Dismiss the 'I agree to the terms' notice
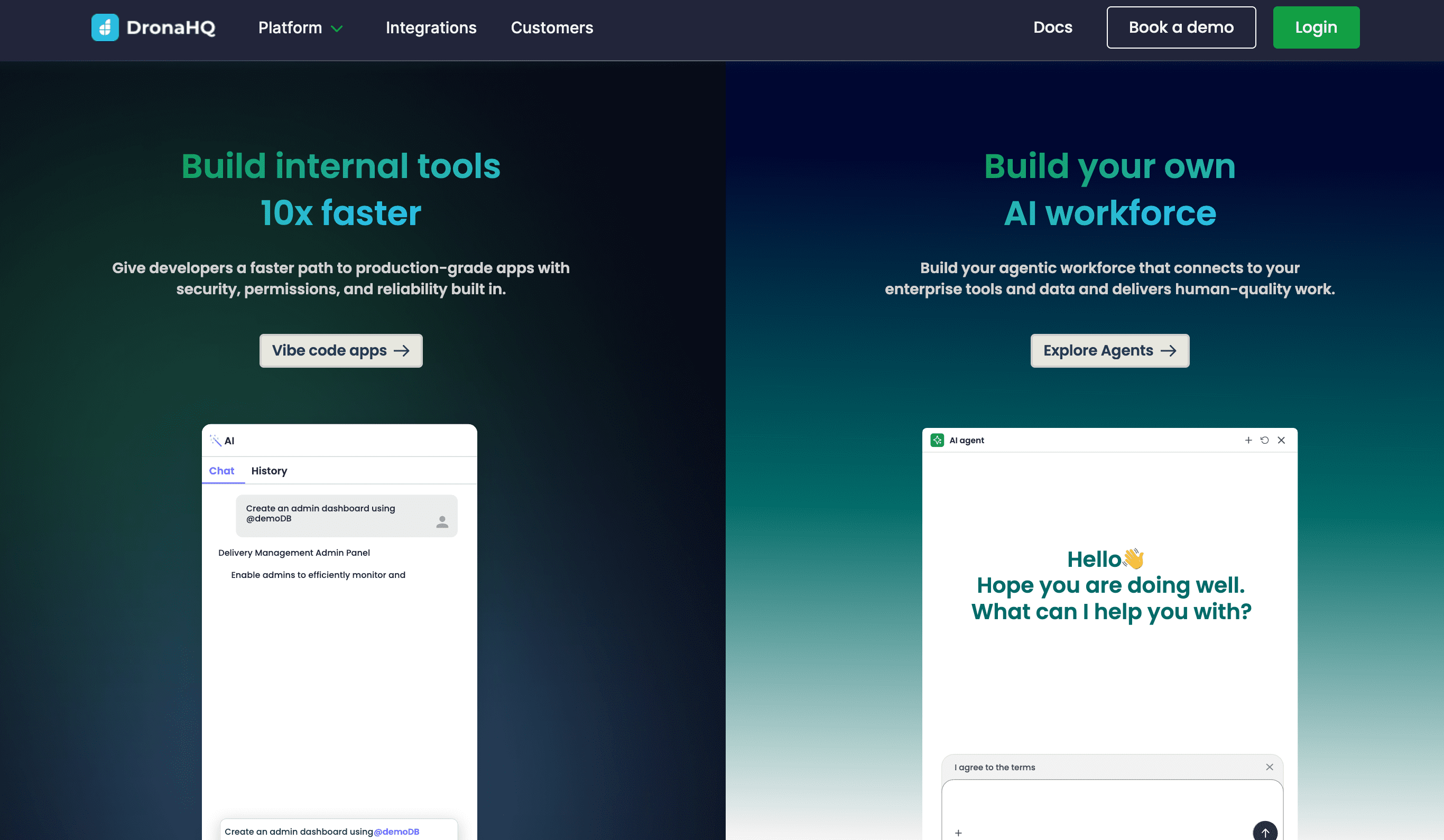Image resolution: width=1444 pixels, height=840 pixels. pyautogui.click(x=1269, y=767)
